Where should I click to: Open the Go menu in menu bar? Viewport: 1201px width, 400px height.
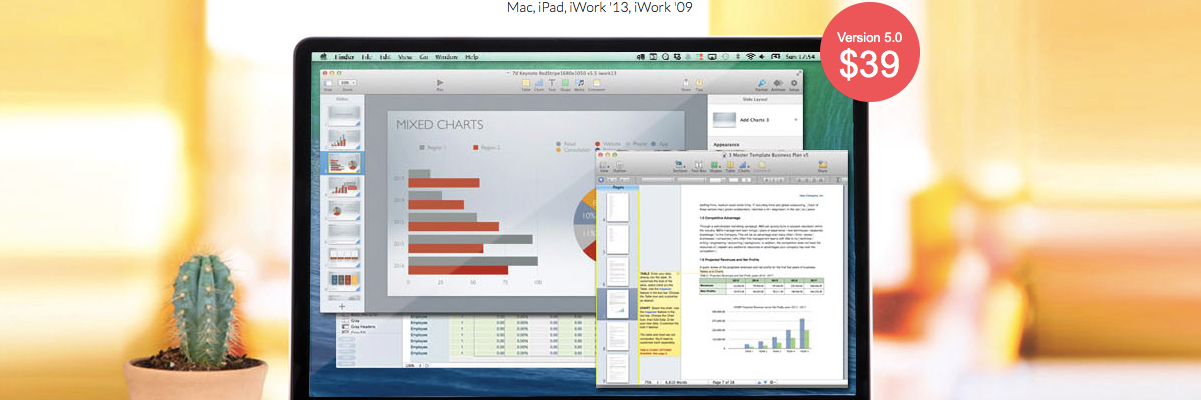click(x=424, y=57)
